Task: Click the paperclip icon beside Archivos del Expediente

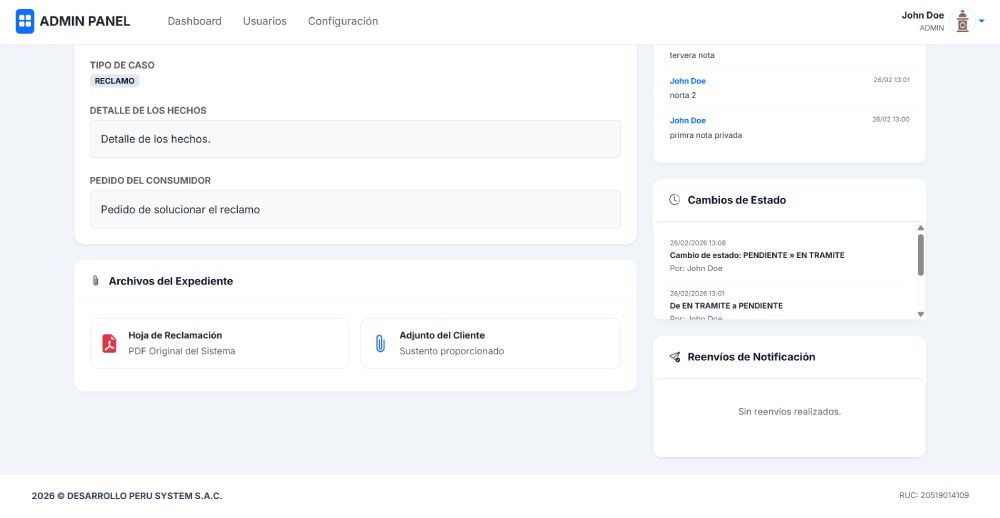Action: [x=96, y=281]
